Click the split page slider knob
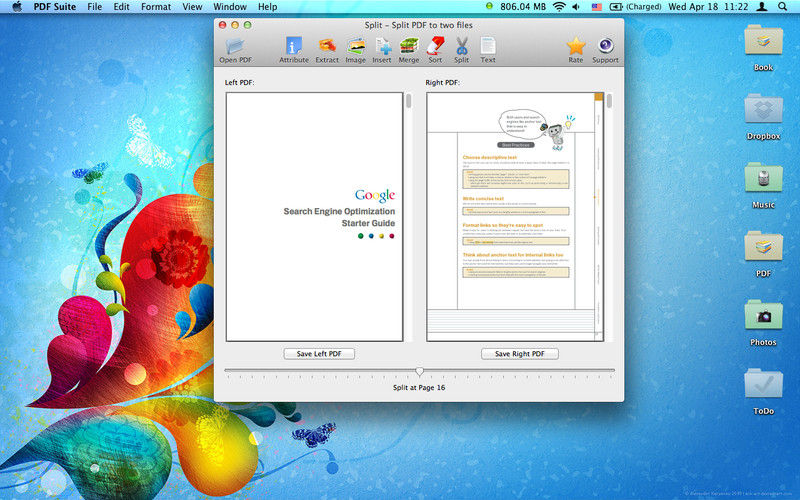 (419, 371)
